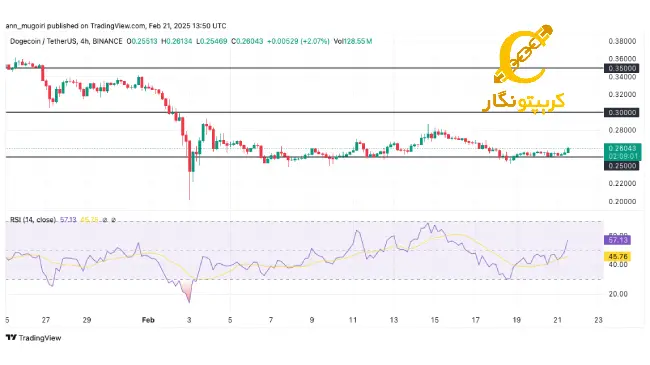Click the date label 17 on time axis
This screenshot has height=365, width=650.
point(475,320)
